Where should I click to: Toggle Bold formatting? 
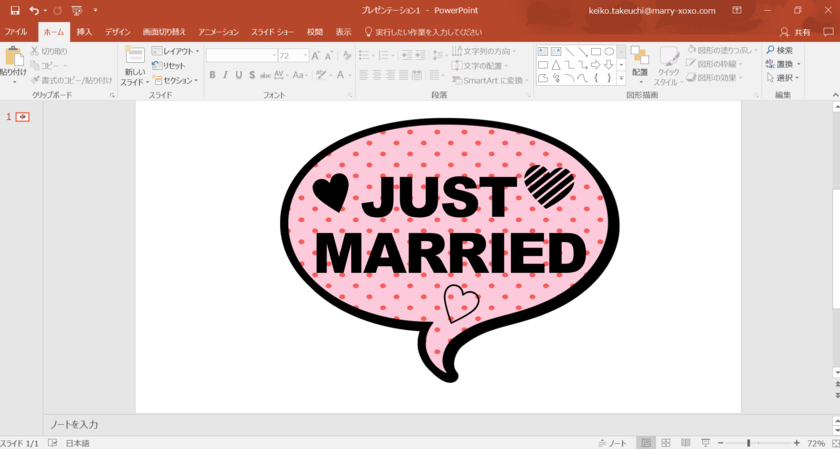(x=212, y=75)
